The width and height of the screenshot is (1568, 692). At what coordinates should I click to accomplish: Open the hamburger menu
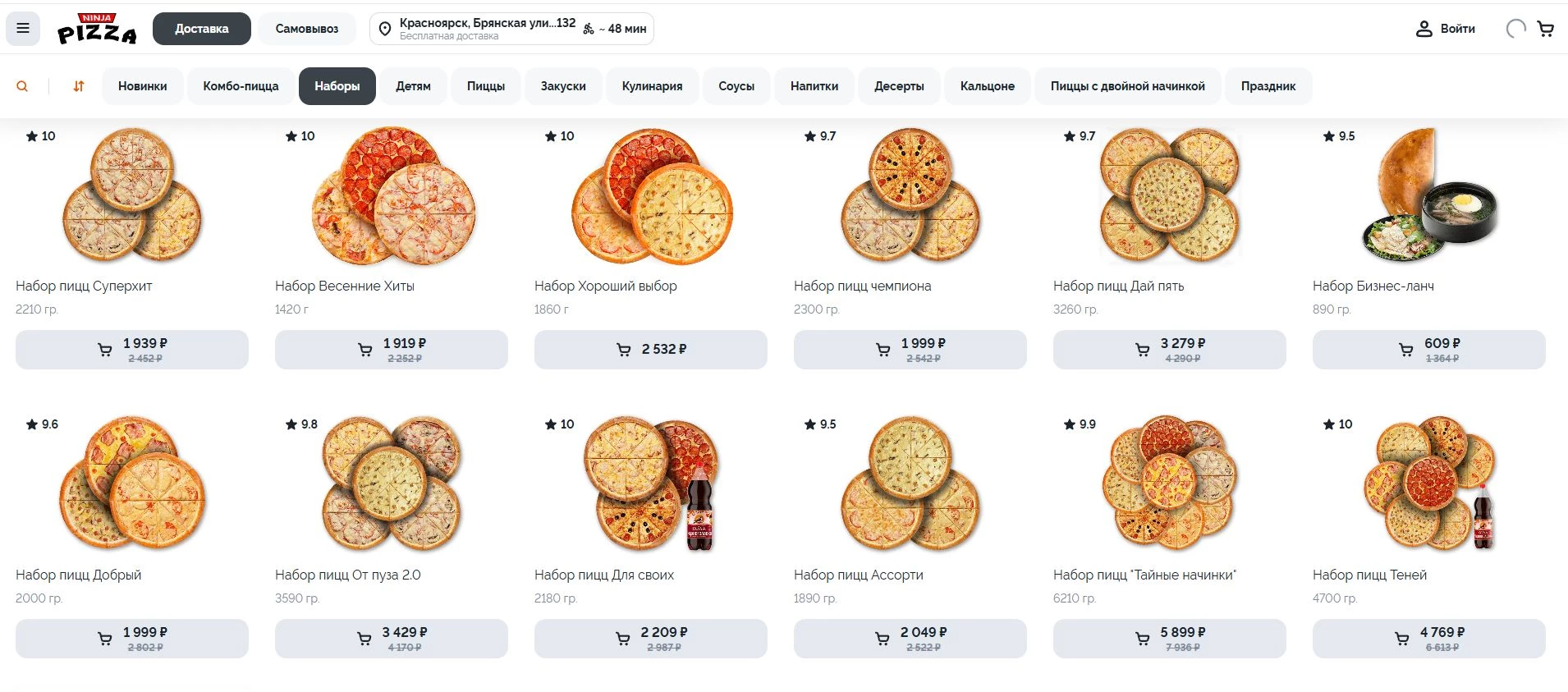click(x=23, y=28)
